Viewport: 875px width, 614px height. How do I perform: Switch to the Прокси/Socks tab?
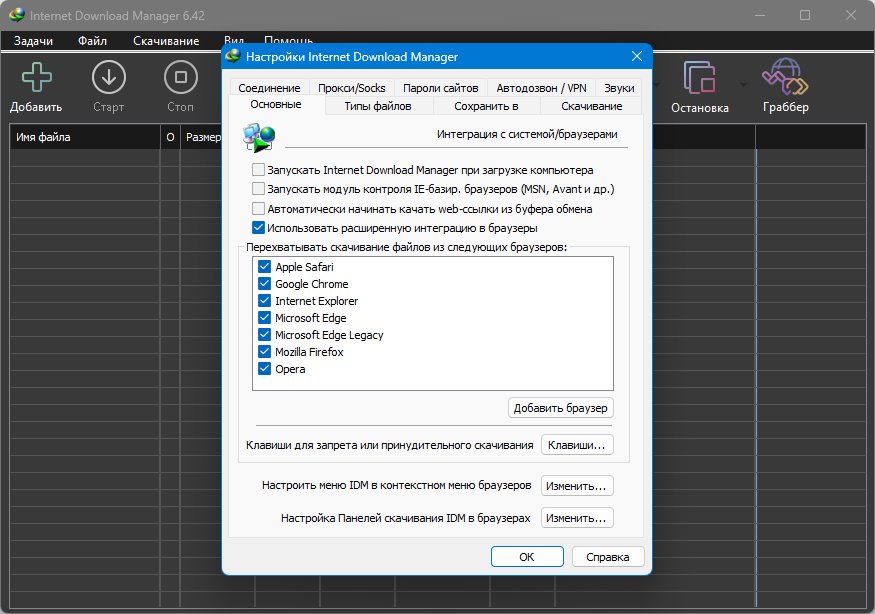click(352, 88)
